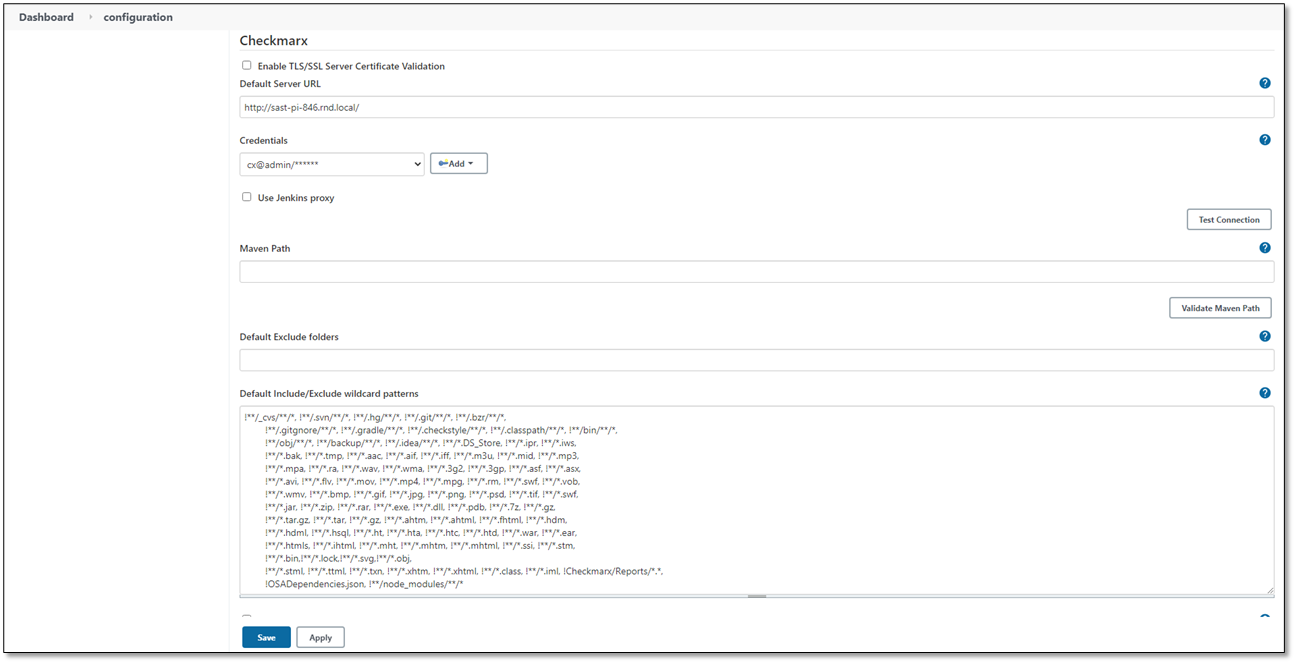This screenshot has height=663, width=1295.
Task: Open help for Credentials field
Action: (1265, 140)
